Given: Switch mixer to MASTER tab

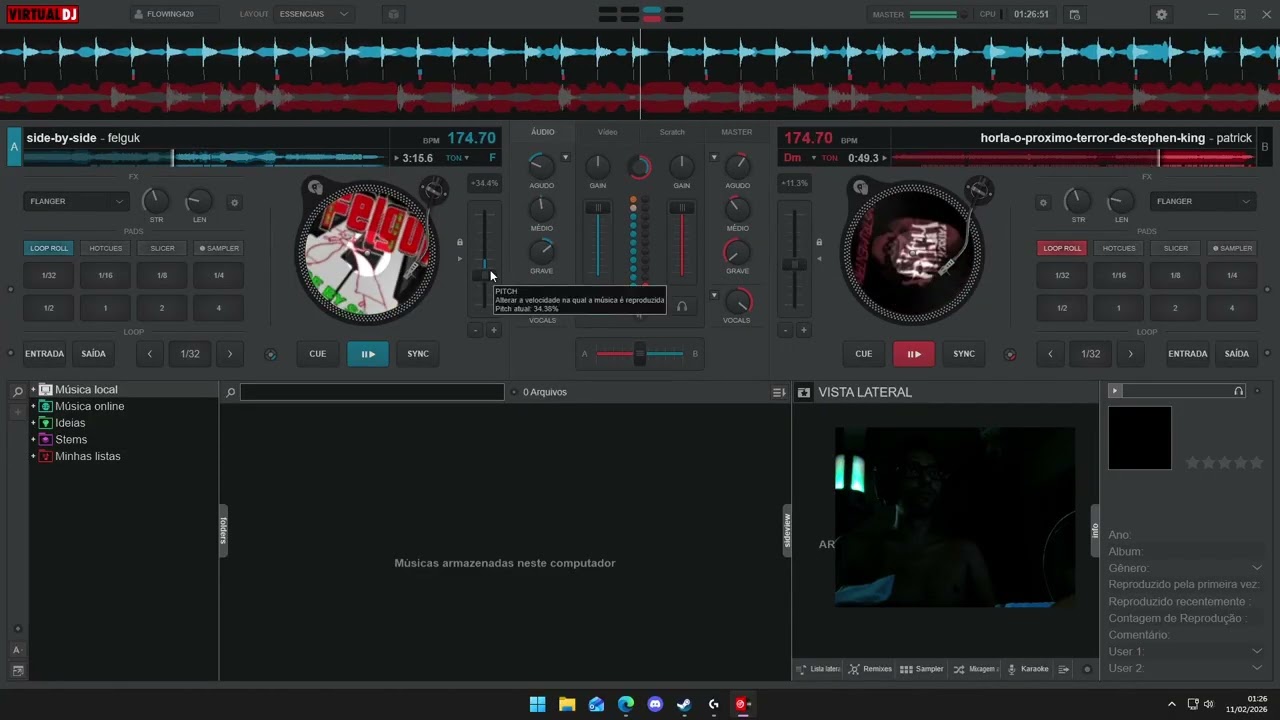Looking at the screenshot, I should pos(737,132).
